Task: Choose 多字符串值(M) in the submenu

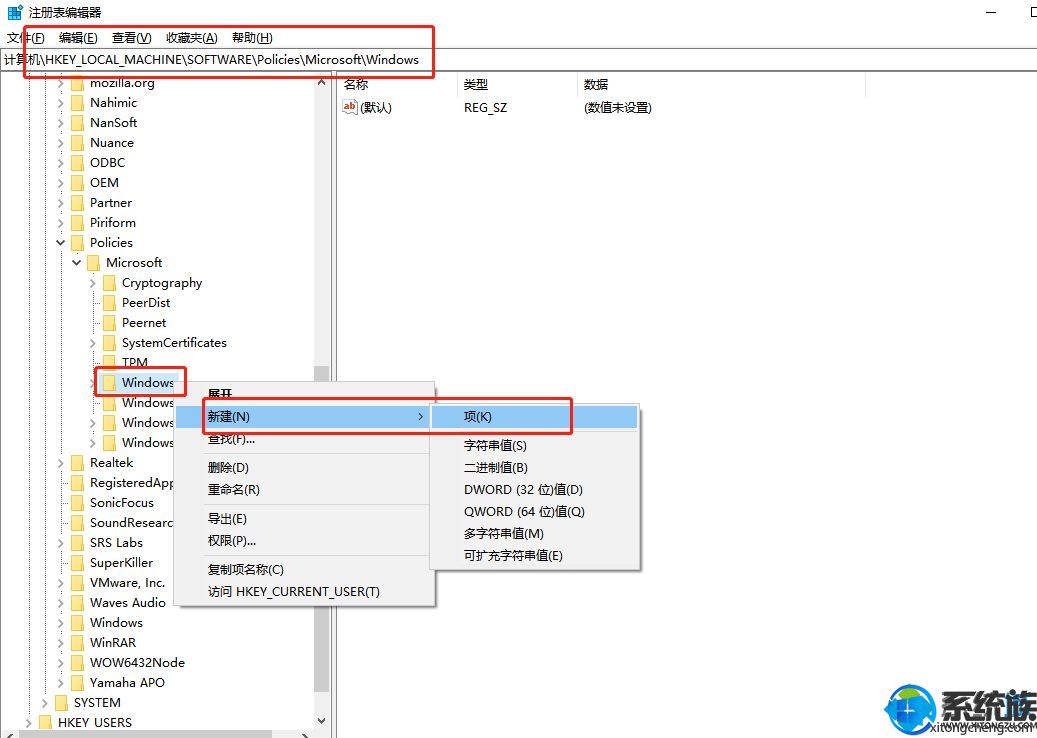Action: 534,533
